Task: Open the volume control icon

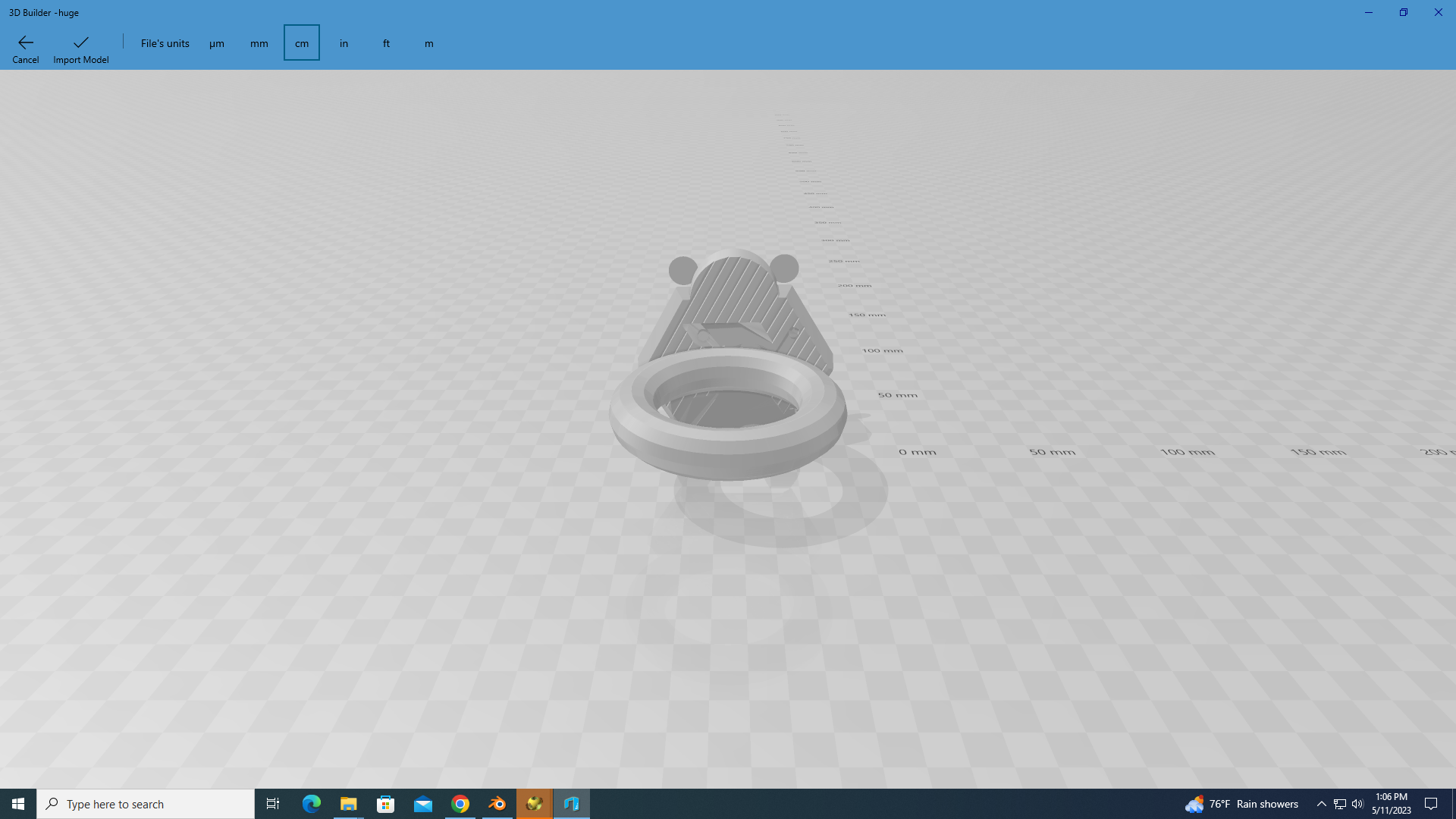Action: (x=1357, y=804)
